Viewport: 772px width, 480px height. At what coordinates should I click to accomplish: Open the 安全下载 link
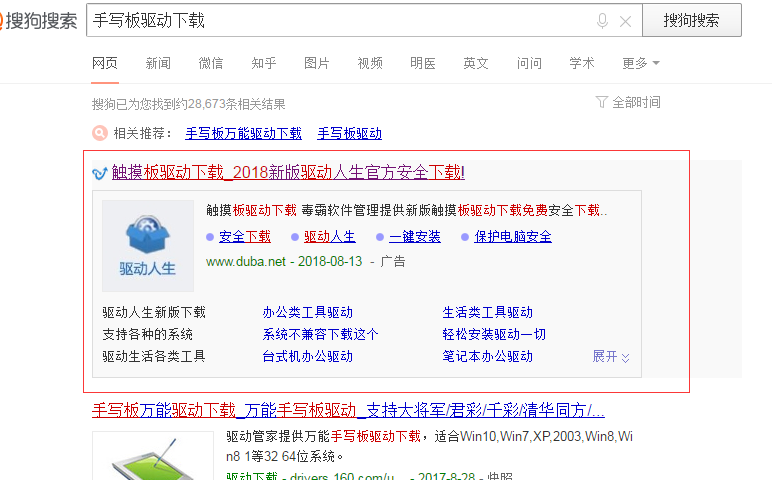coord(244,237)
